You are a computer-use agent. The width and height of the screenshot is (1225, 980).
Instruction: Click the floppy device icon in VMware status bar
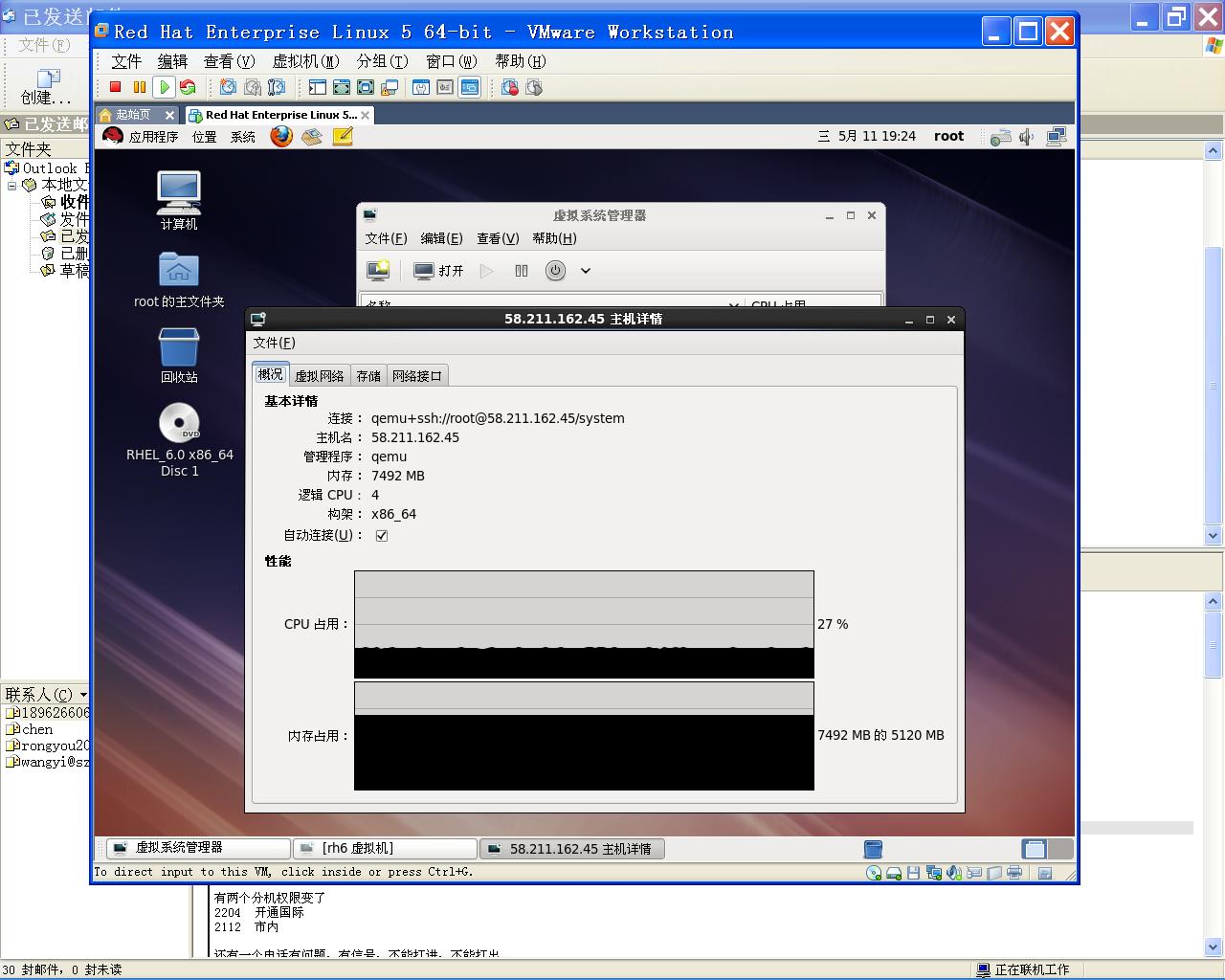914,873
